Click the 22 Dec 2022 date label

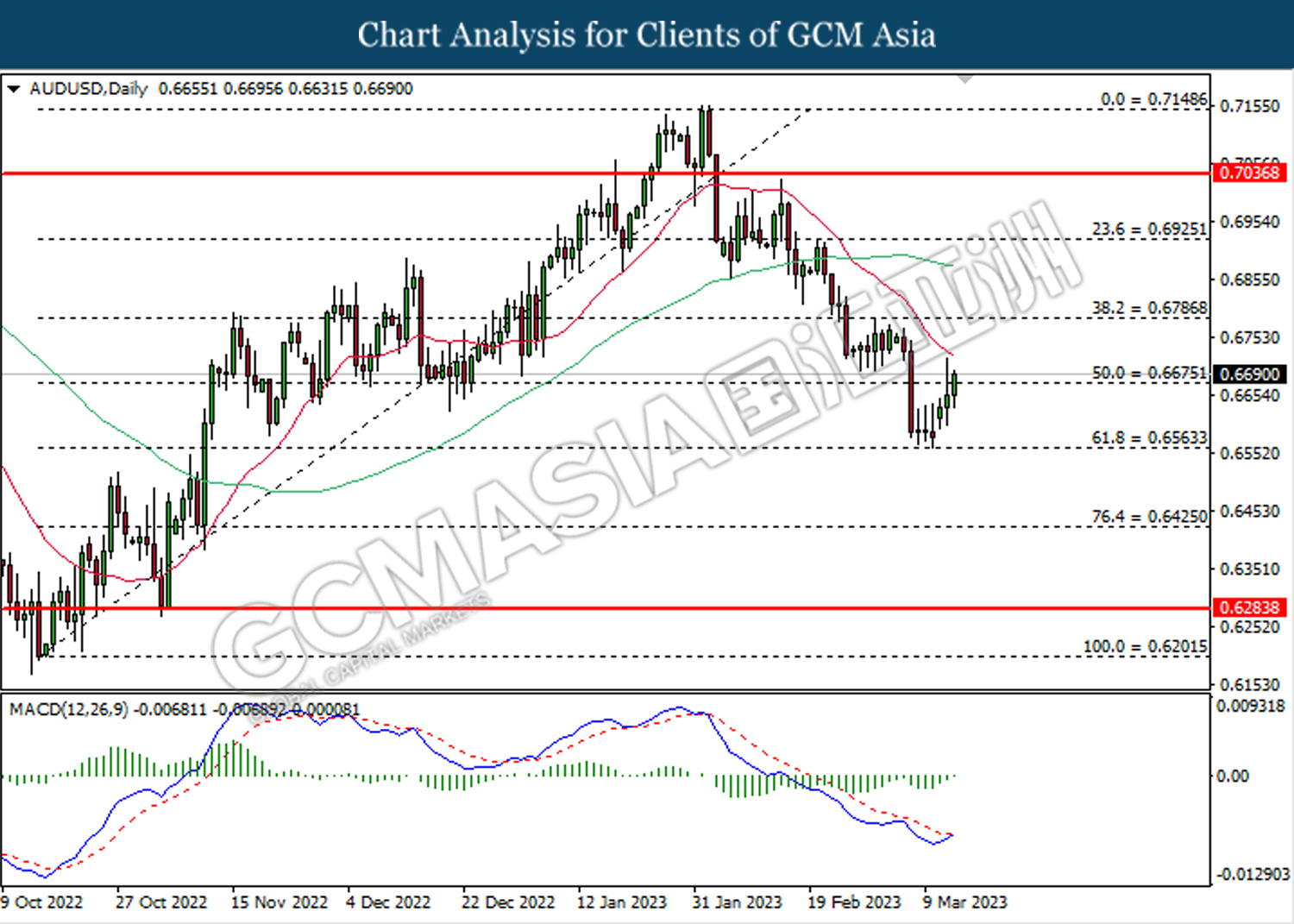click(x=508, y=902)
